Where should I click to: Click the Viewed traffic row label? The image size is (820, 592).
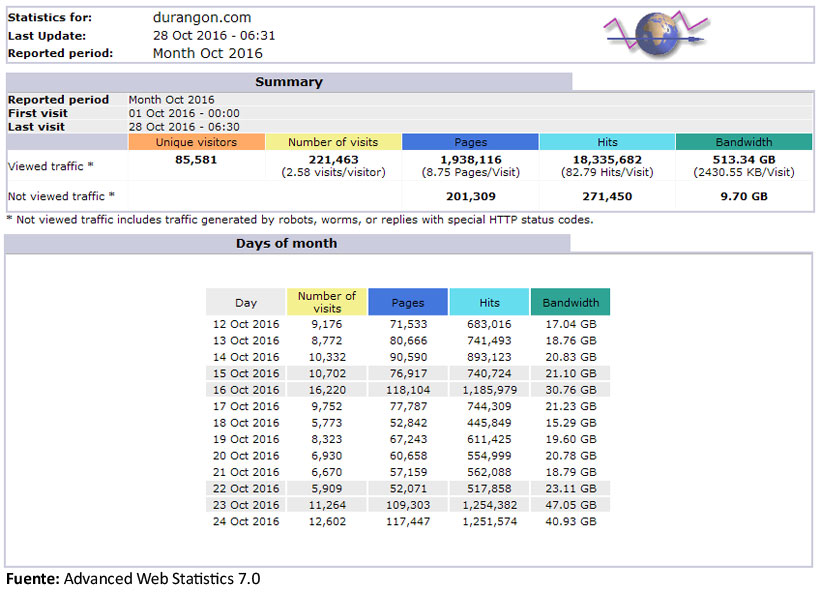[x=50, y=166]
